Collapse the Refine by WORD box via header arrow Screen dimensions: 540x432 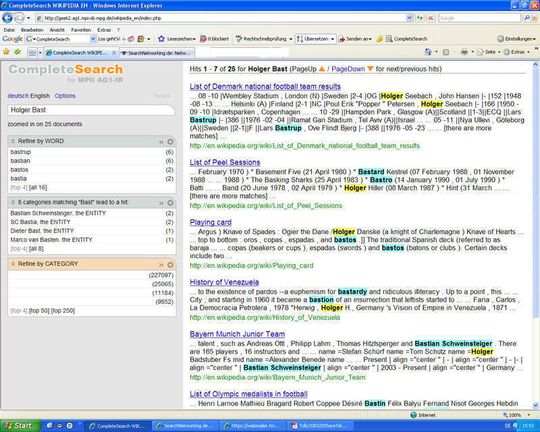13,141
